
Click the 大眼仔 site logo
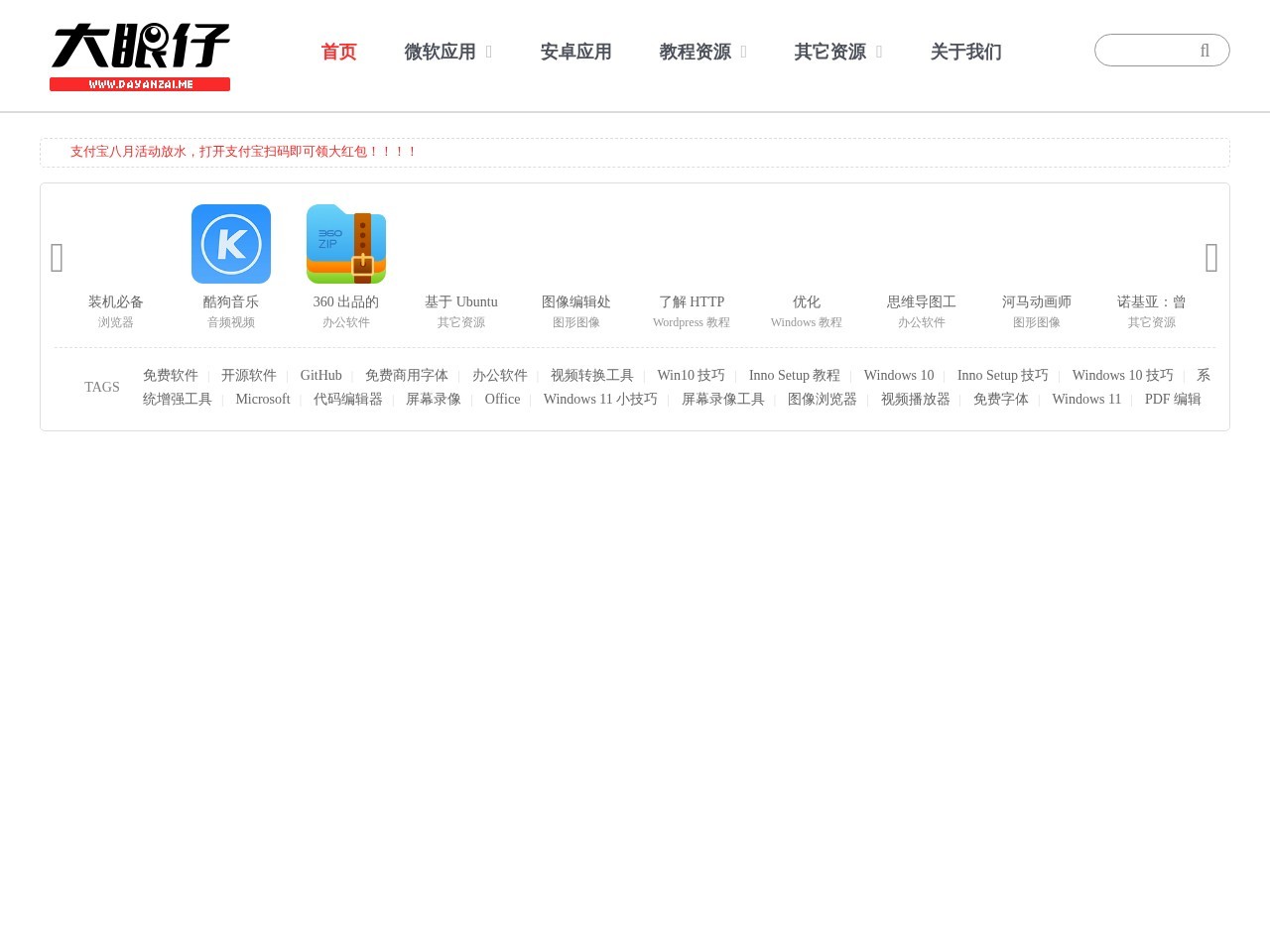coord(140,57)
